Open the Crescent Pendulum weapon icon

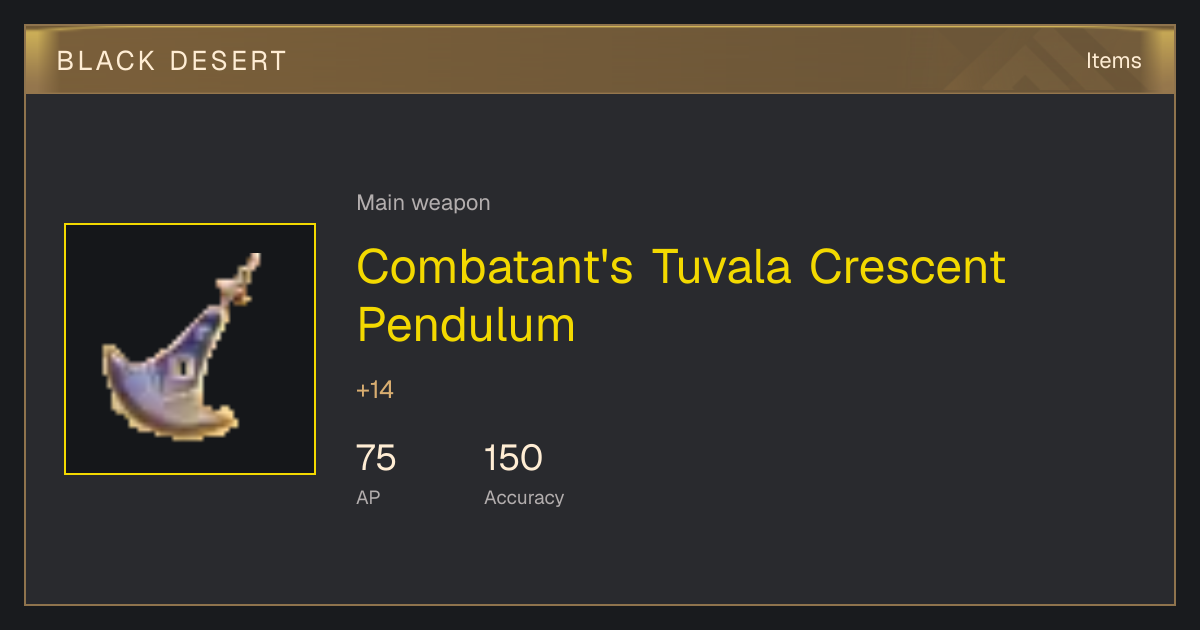click(x=190, y=349)
